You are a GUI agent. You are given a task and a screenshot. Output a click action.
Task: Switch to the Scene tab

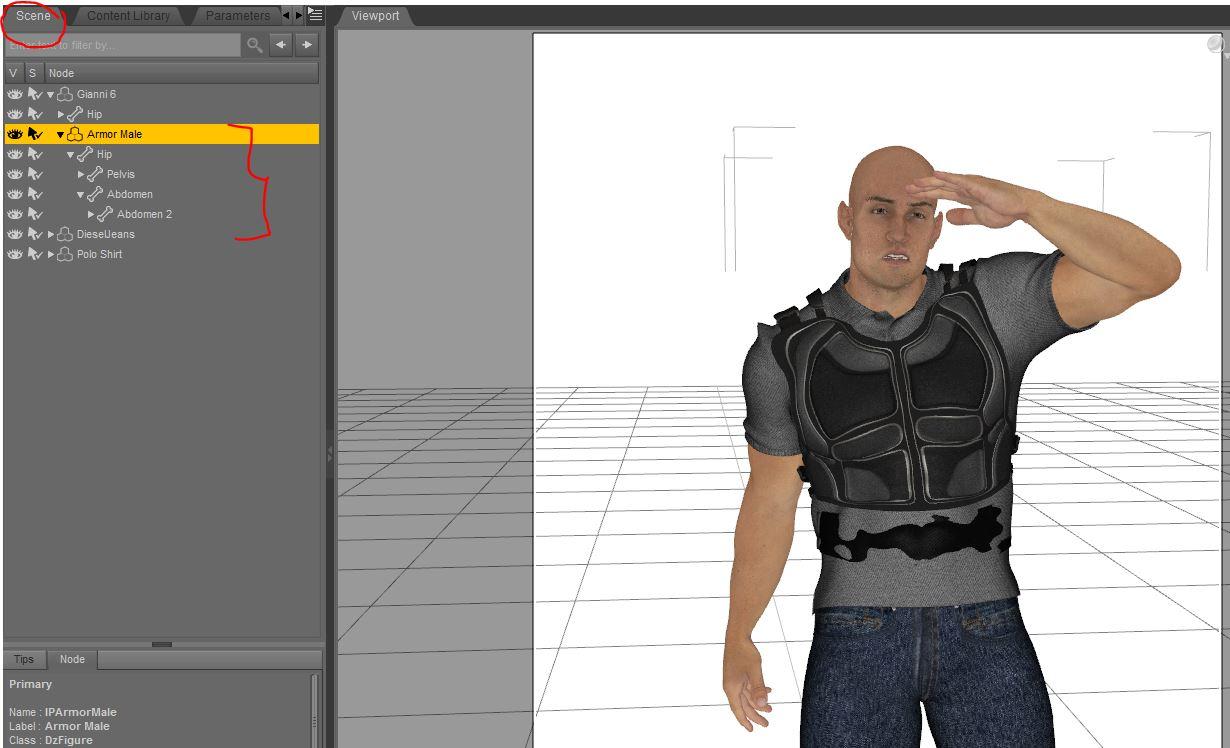coord(33,16)
